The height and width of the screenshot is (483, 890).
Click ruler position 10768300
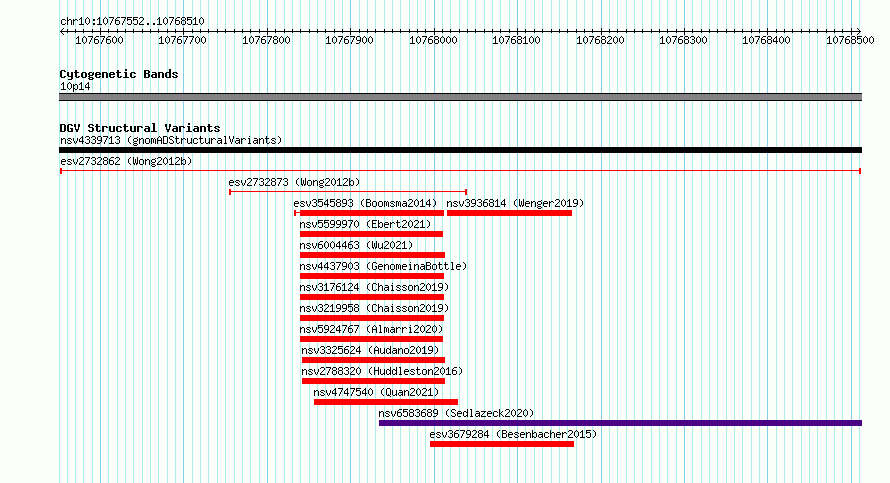(683, 40)
